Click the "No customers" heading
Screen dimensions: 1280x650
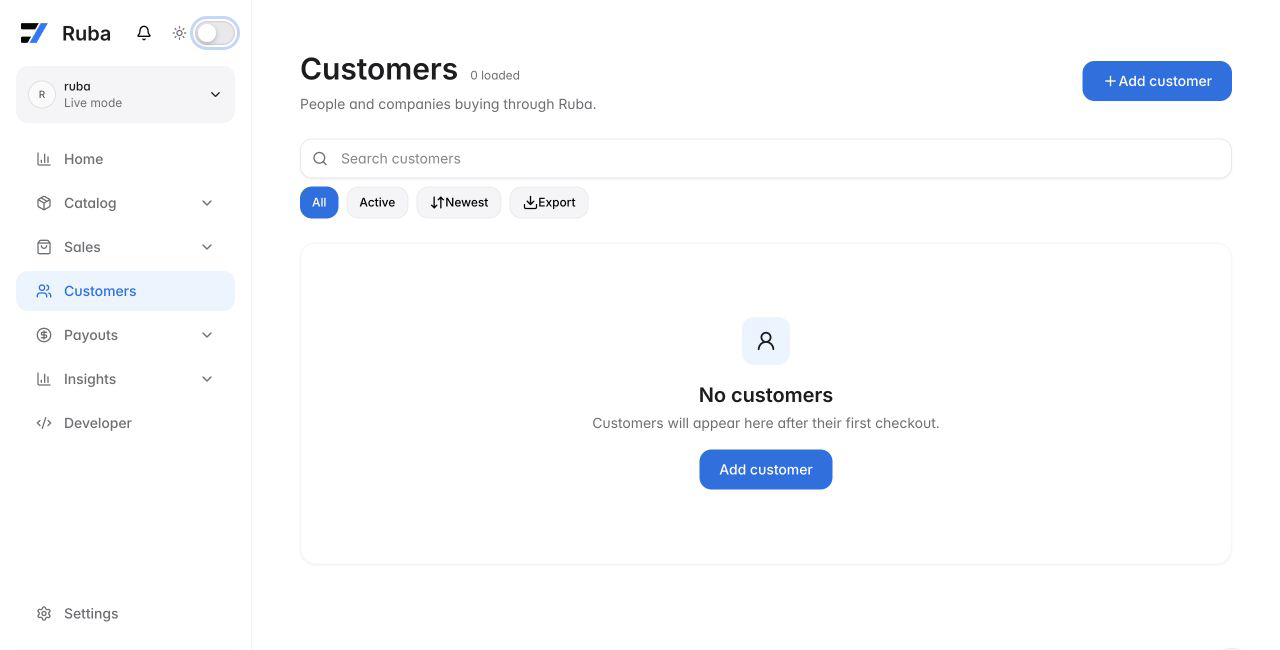[766, 395]
